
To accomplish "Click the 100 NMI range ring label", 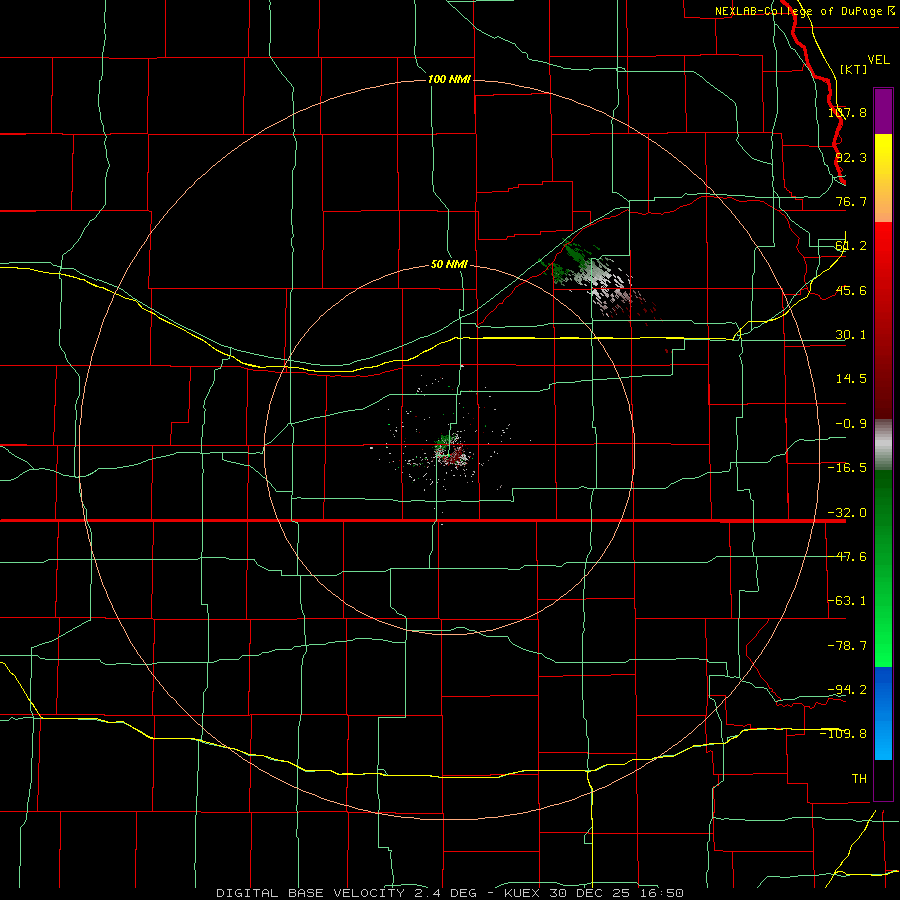I will click(x=449, y=79).
